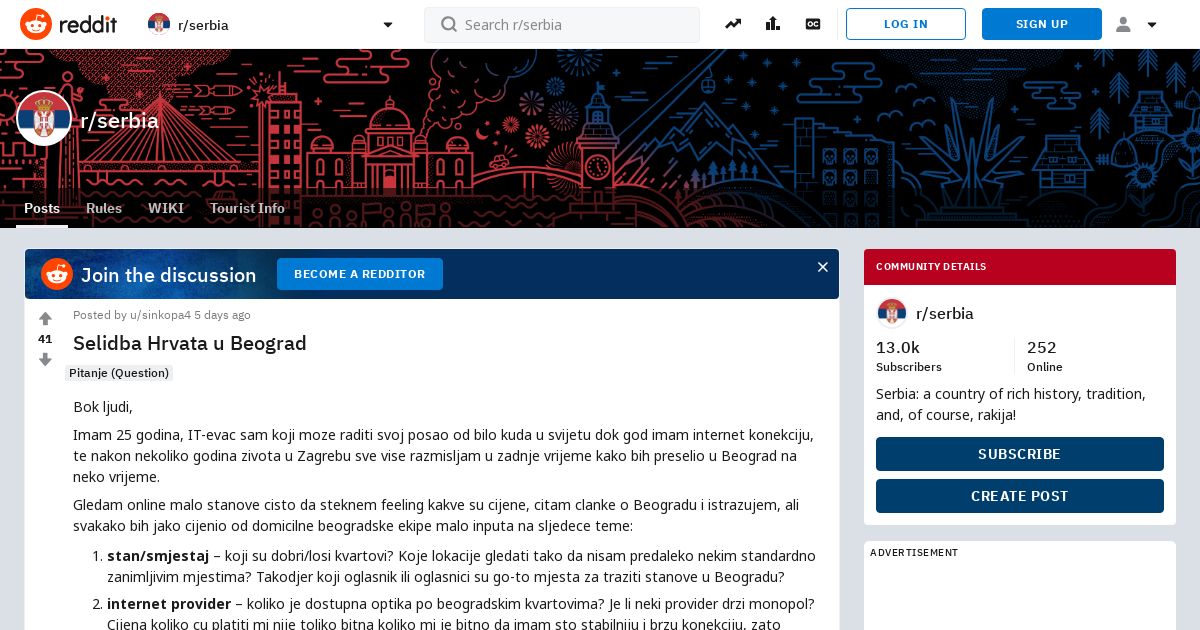Viewport: 1200px width, 630px height.
Task: Click the 'stan/smjestaj' list item heading
Action: coord(158,556)
